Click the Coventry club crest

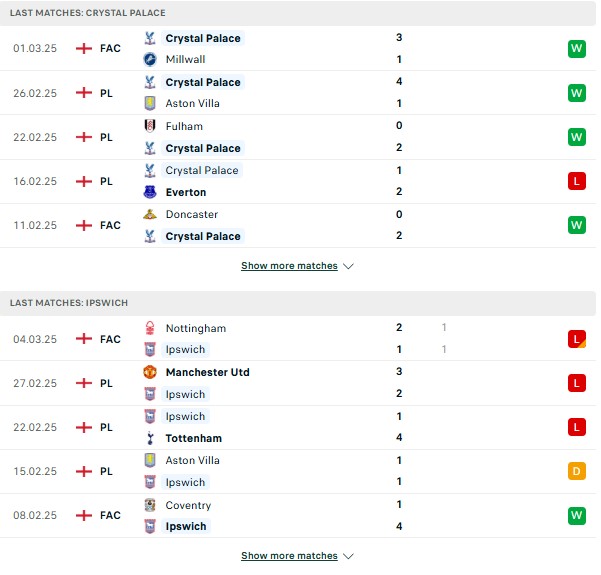[x=150, y=505]
